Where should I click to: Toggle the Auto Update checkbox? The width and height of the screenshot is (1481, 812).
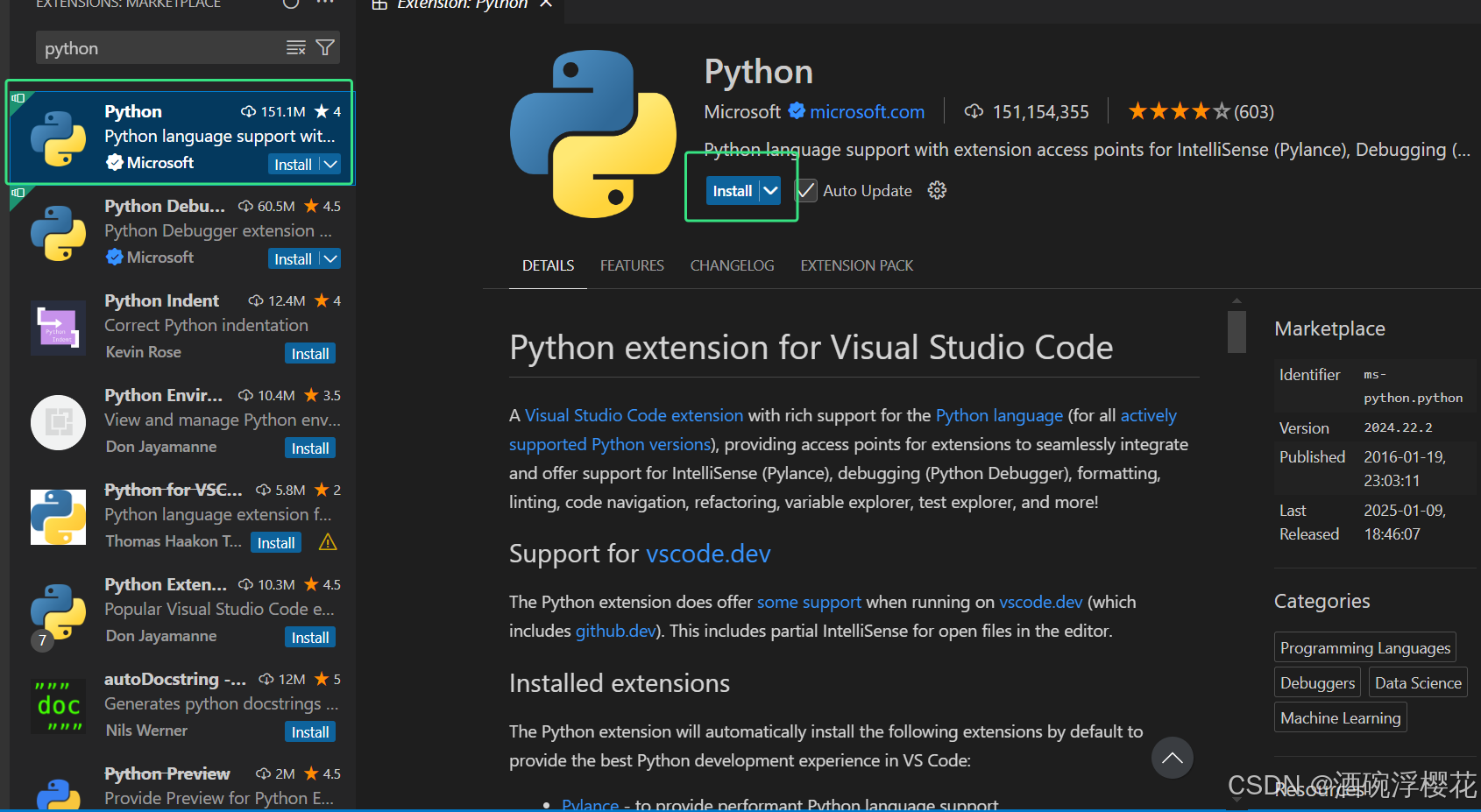tap(806, 191)
